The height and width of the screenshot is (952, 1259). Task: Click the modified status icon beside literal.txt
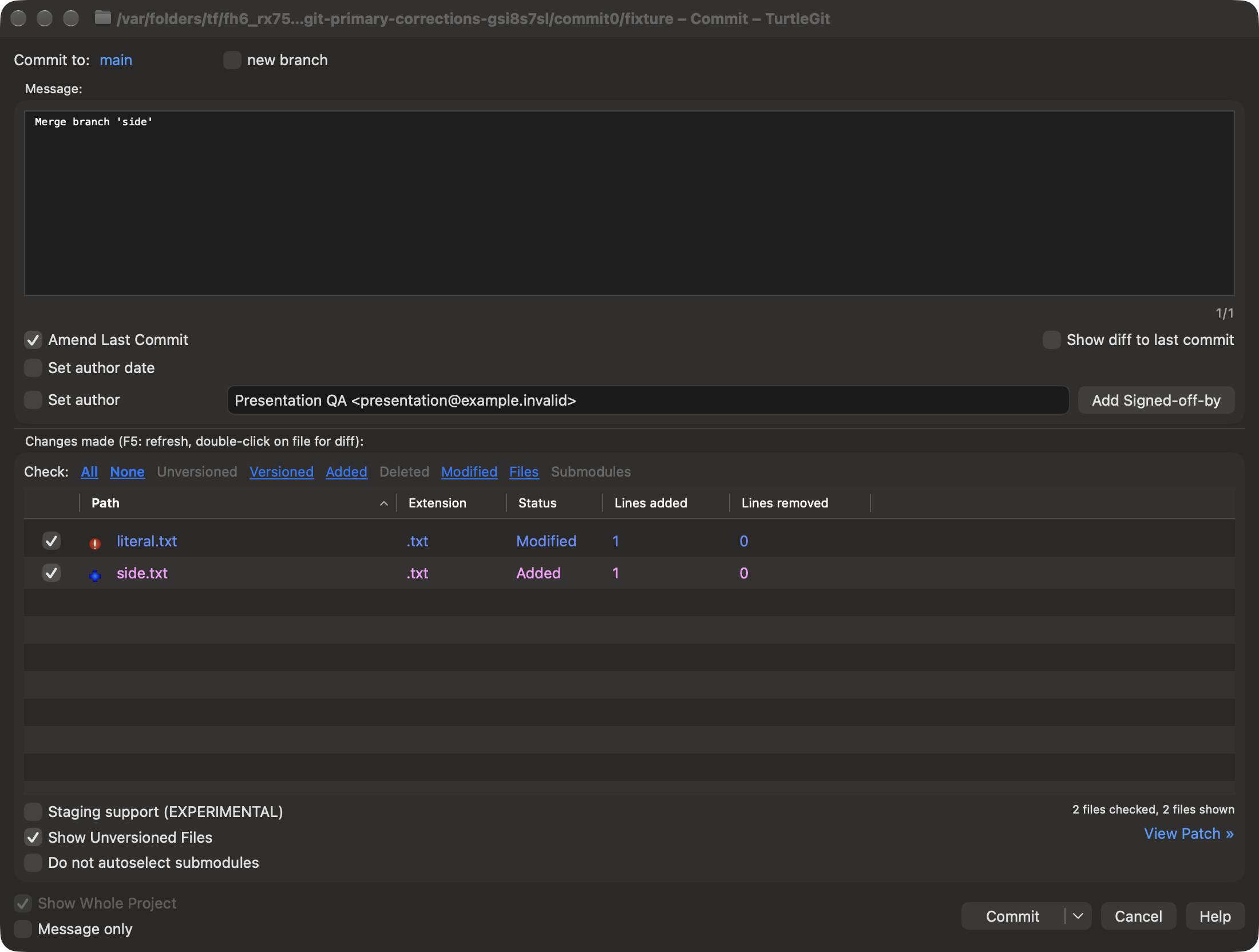pos(95,542)
